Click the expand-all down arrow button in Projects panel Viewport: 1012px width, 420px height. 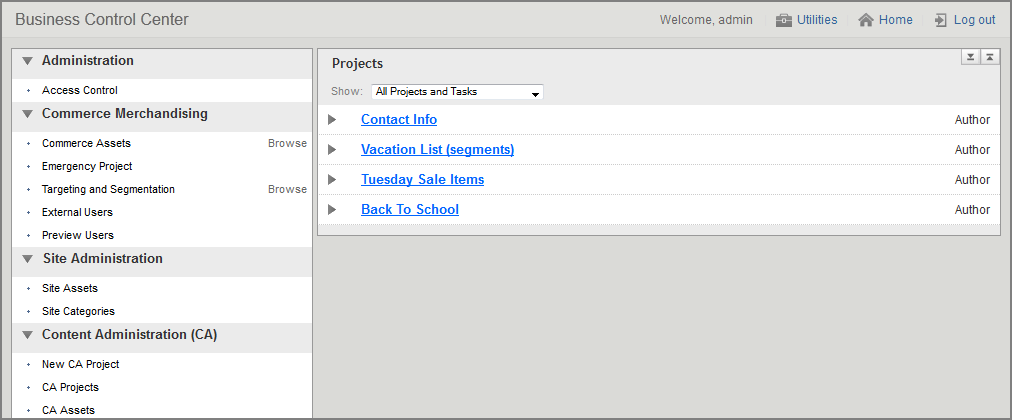point(970,57)
